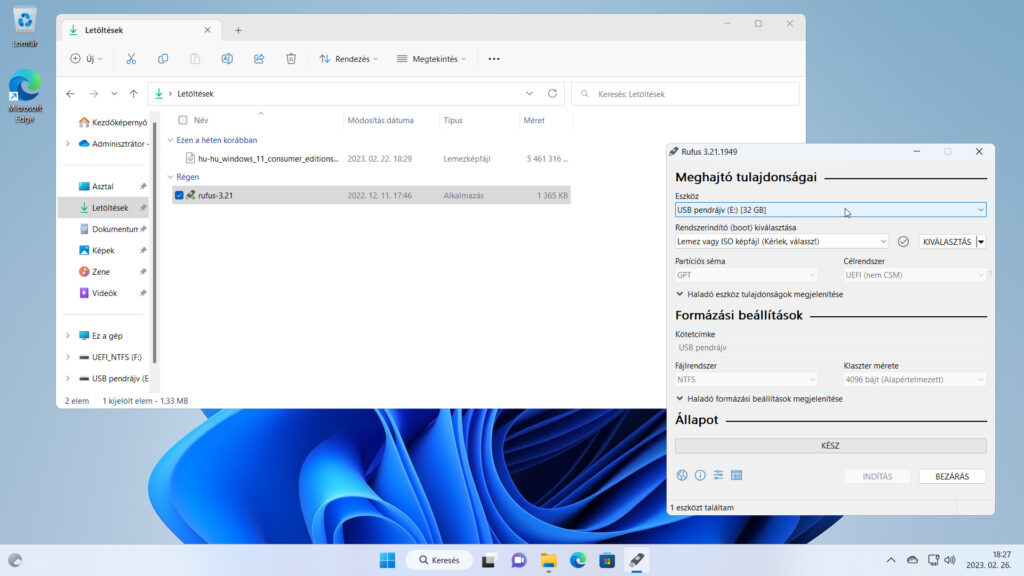Open the Windows Start button
This screenshot has width=1024, height=576.
pos(387,560)
